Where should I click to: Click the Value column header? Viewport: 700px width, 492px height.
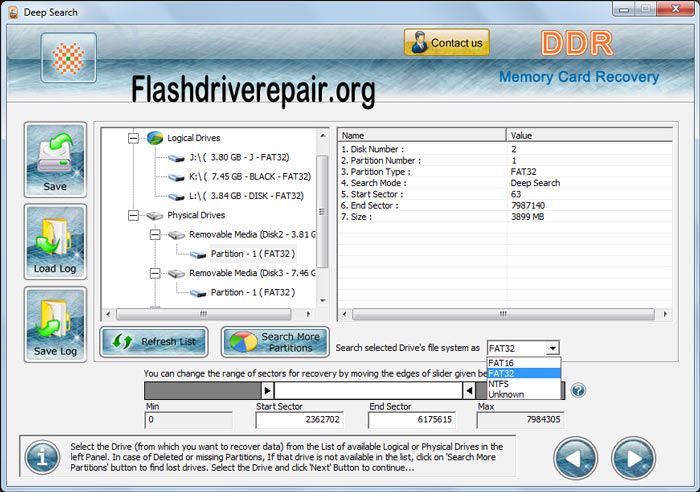click(589, 135)
